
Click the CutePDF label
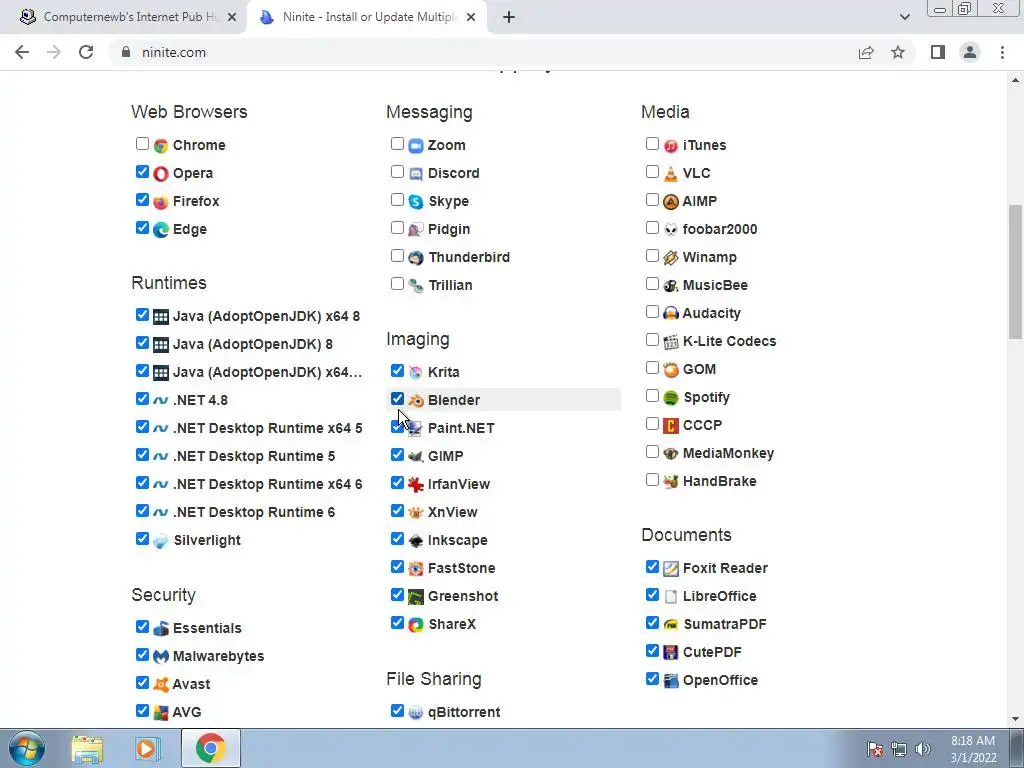(x=712, y=652)
